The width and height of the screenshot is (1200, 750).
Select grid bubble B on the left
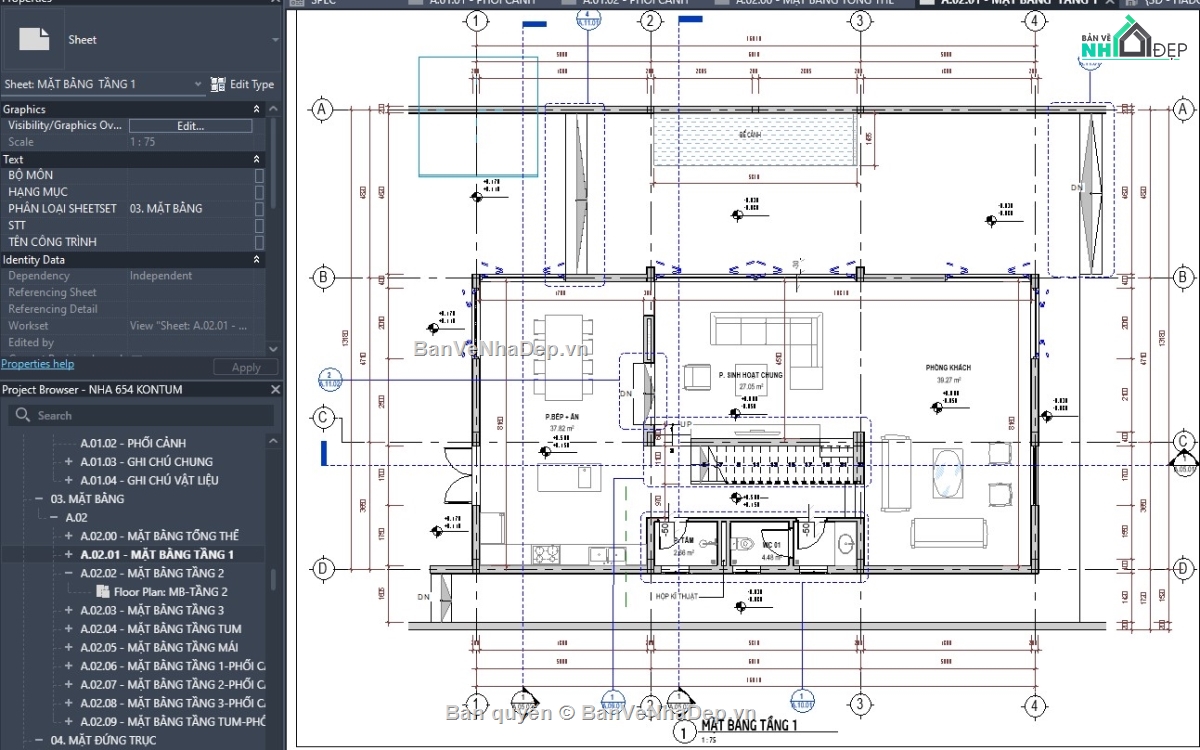pos(322,277)
